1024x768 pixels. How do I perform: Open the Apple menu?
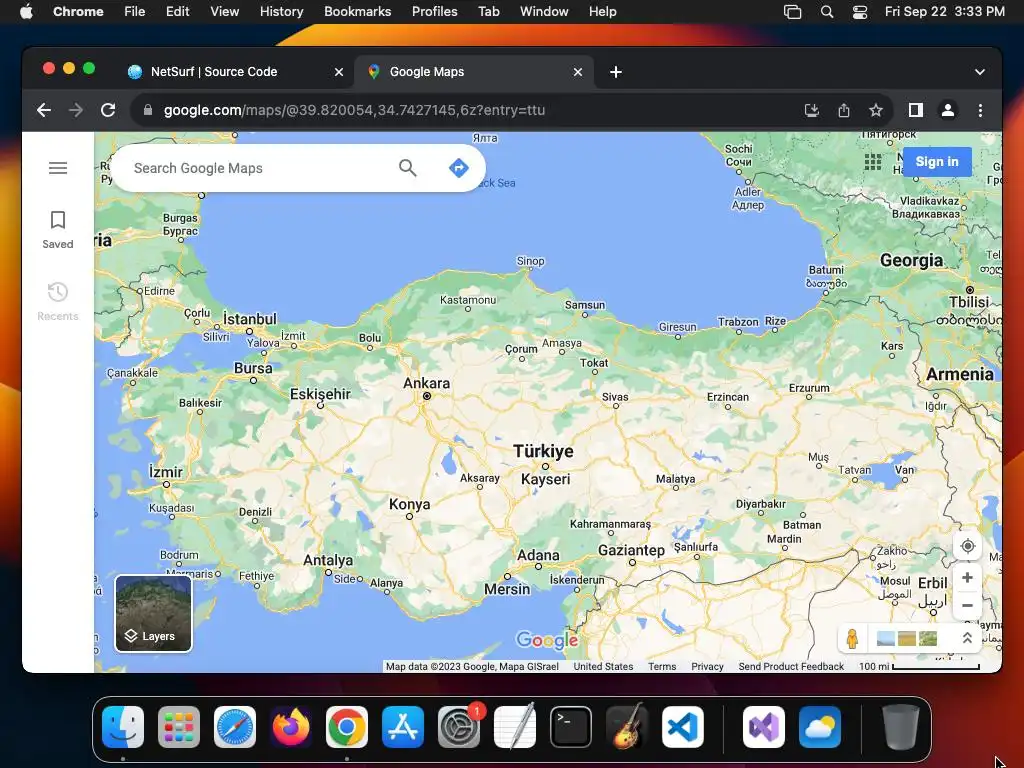[26, 11]
